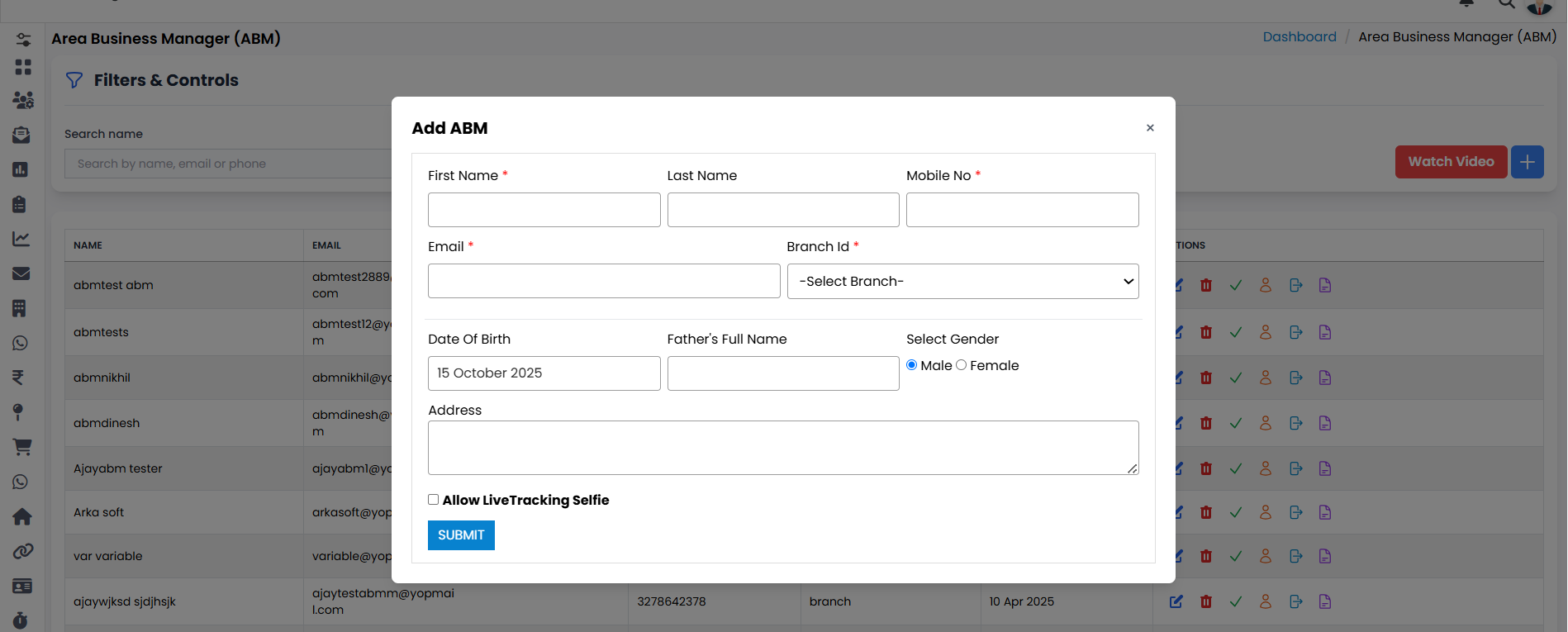Click the Watch Video button

(1451, 162)
